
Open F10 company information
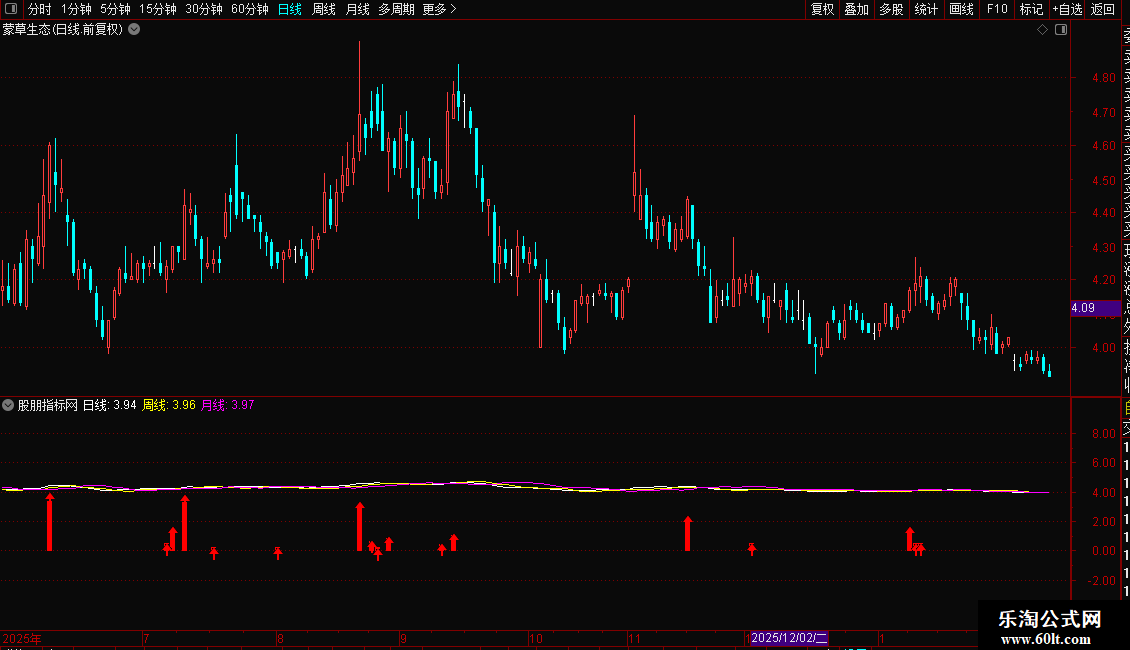(x=997, y=9)
